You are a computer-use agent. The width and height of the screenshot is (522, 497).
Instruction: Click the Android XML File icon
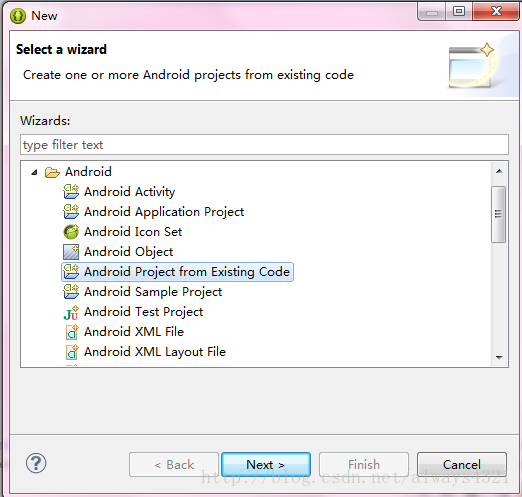coord(72,332)
